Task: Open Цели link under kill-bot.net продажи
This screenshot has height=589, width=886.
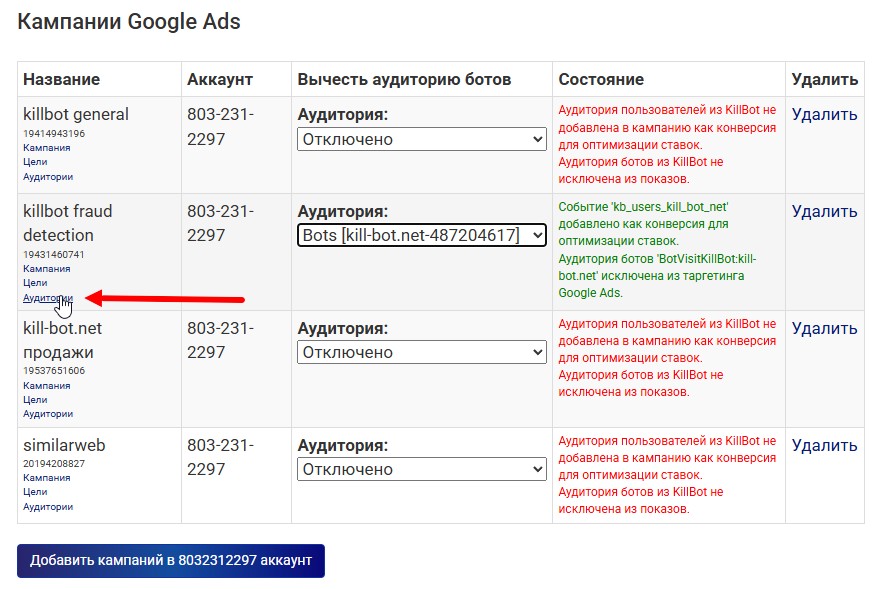Action: pyautogui.click(x=35, y=400)
